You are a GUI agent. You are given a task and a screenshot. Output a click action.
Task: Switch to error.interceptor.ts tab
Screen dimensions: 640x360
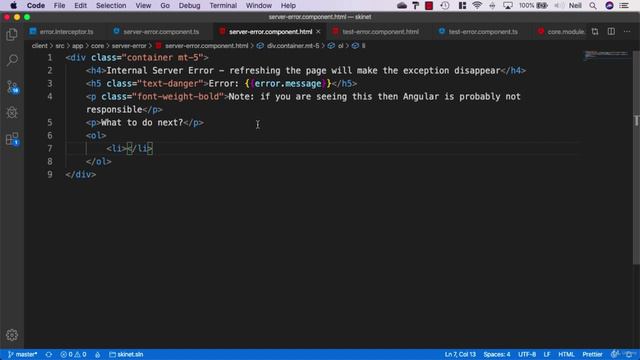[62, 31]
